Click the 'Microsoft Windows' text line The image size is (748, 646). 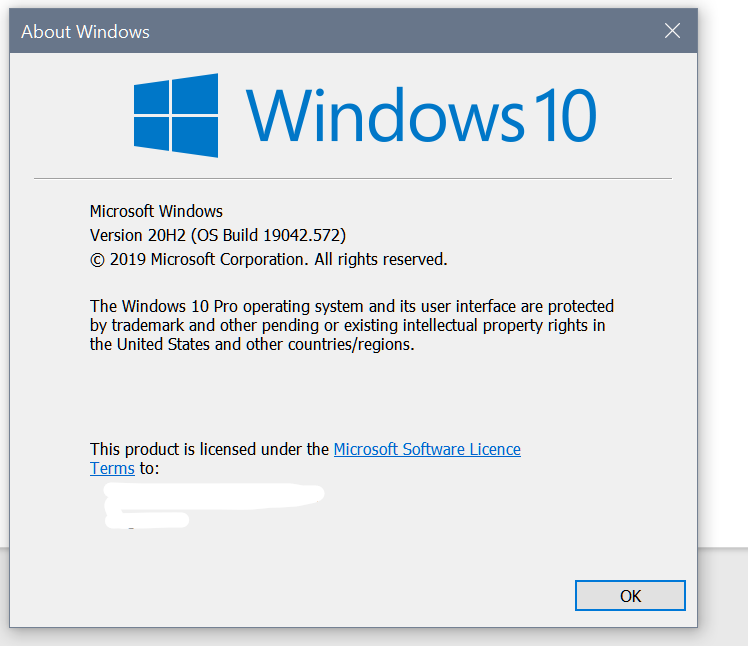pos(156,211)
